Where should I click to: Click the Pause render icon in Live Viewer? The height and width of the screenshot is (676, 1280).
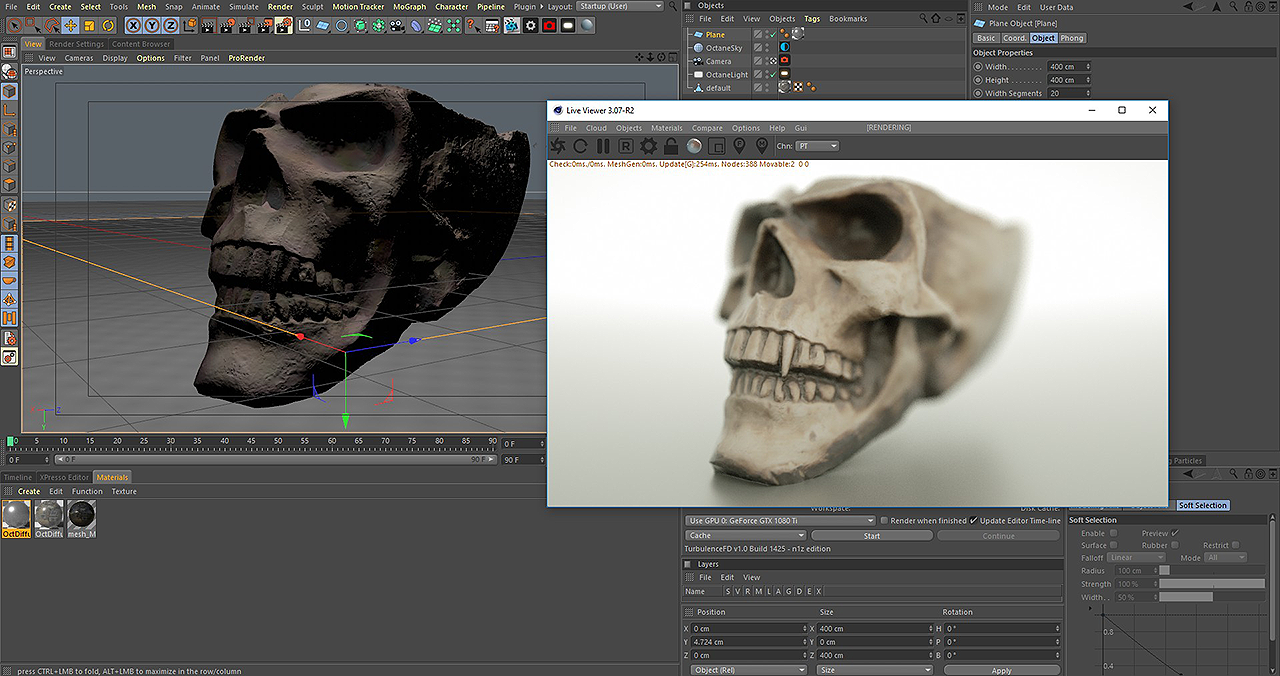tap(603, 146)
